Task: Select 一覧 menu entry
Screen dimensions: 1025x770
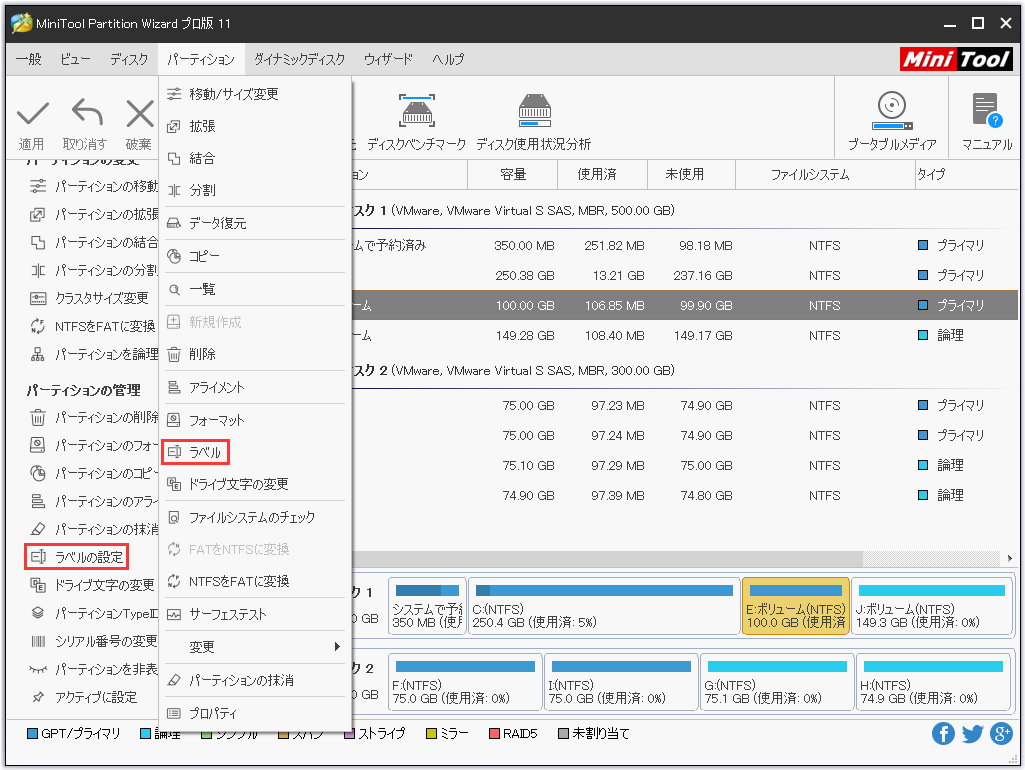Action: (x=255, y=289)
